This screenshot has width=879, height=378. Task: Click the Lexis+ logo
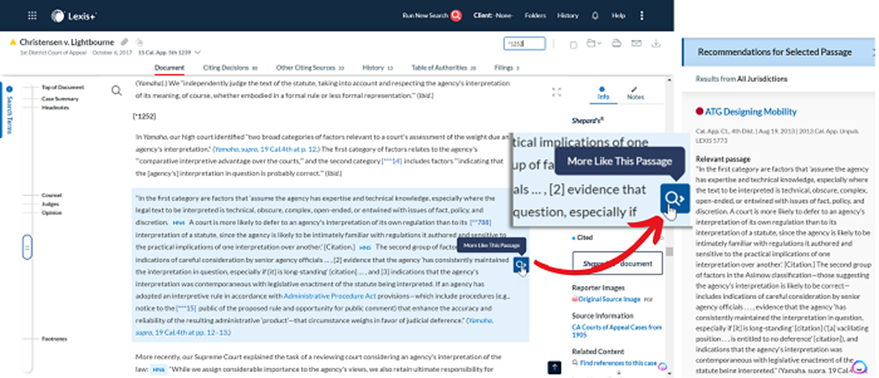73,16
